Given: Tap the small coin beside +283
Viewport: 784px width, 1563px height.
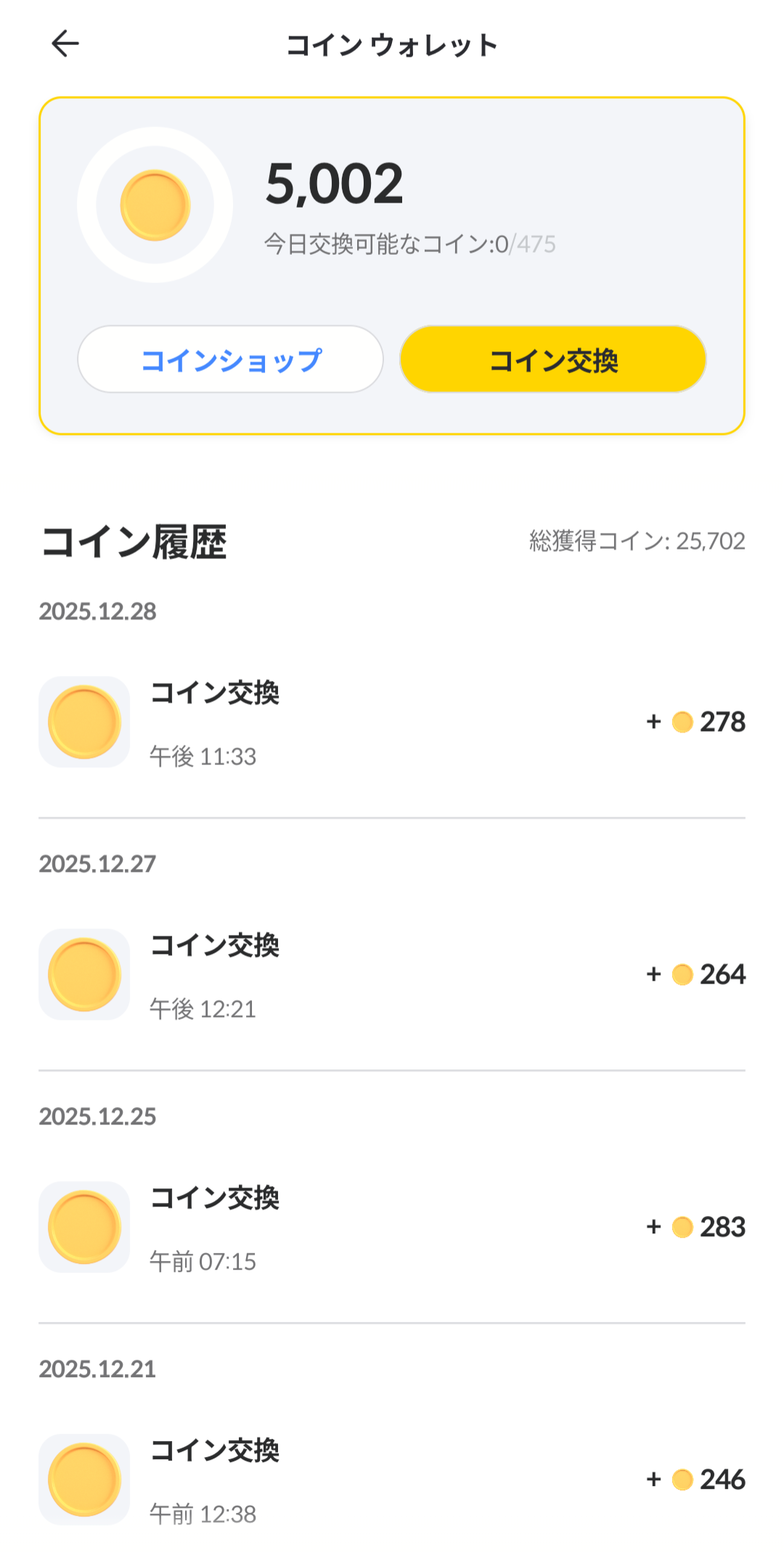Looking at the screenshot, I should [x=682, y=1227].
